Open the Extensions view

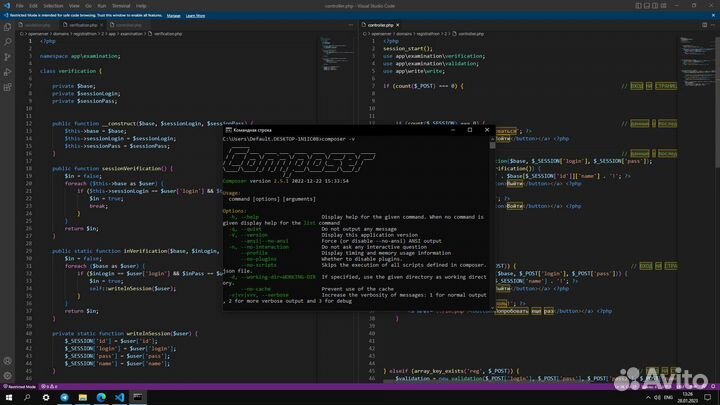[7, 87]
